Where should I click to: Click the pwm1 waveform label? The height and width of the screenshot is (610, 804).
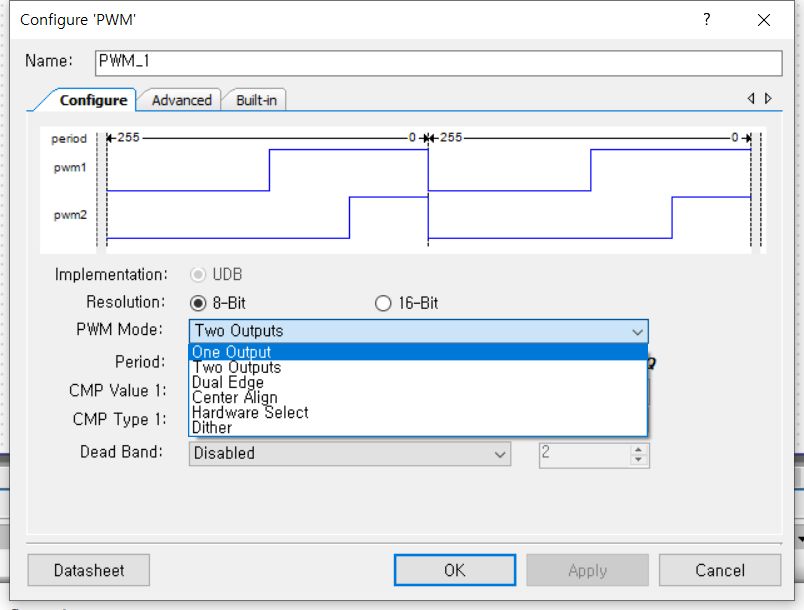point(70,168)
